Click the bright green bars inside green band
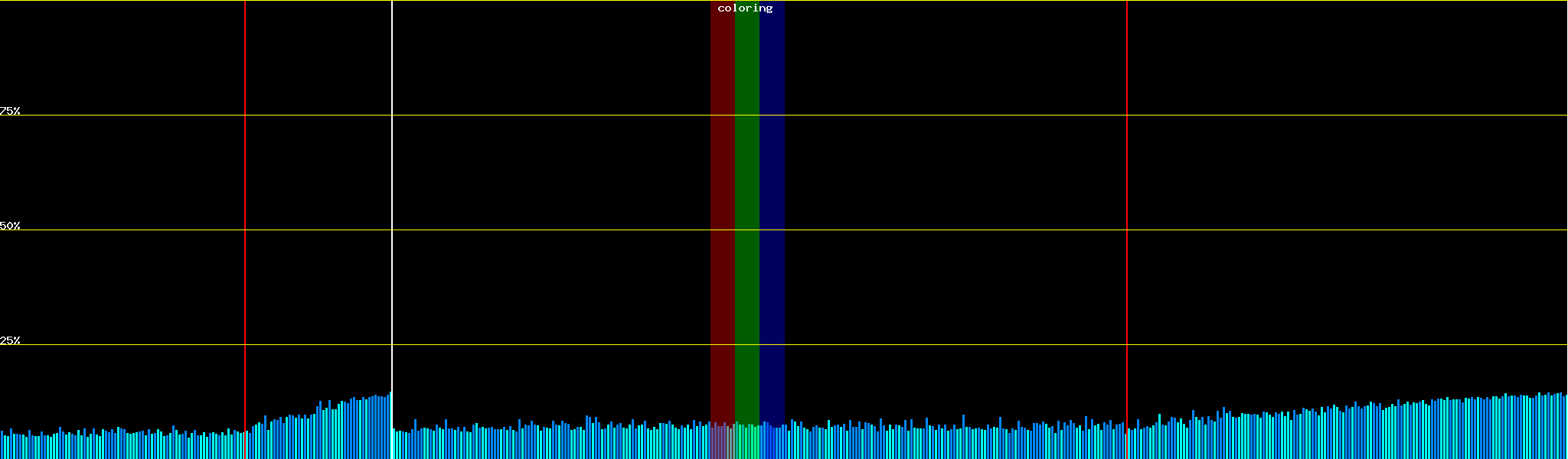This screenshot has width=1568, height=459. [746, 441]
